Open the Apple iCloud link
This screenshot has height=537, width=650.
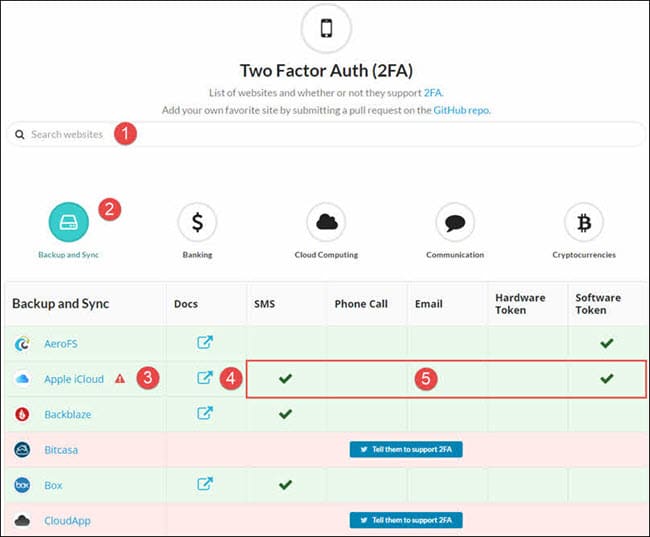click(74, 379)
